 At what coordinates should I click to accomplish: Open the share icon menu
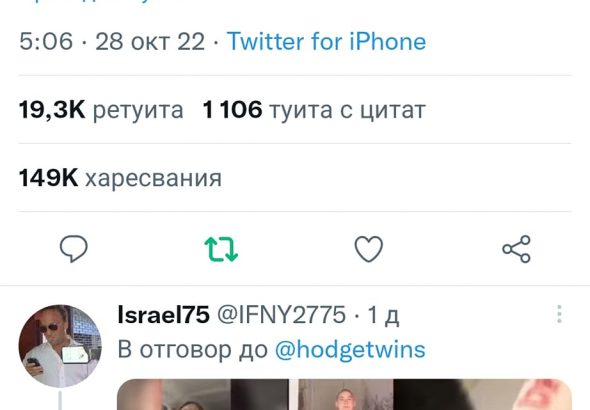click(516, 249)
